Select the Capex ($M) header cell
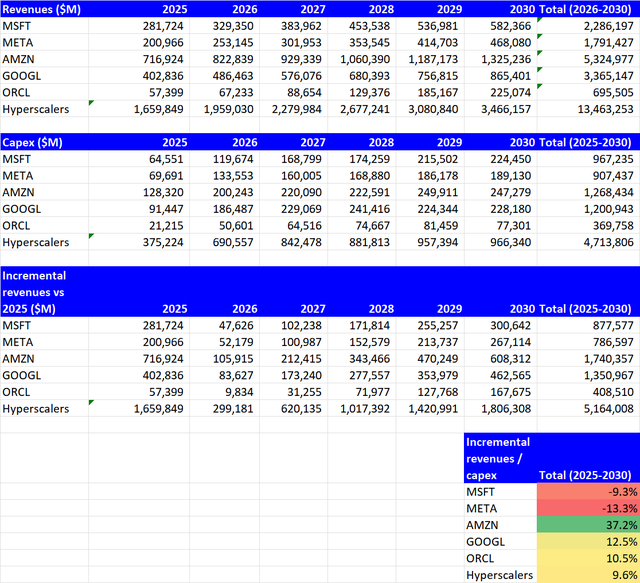The image size is (640, 583). (44, 142)
